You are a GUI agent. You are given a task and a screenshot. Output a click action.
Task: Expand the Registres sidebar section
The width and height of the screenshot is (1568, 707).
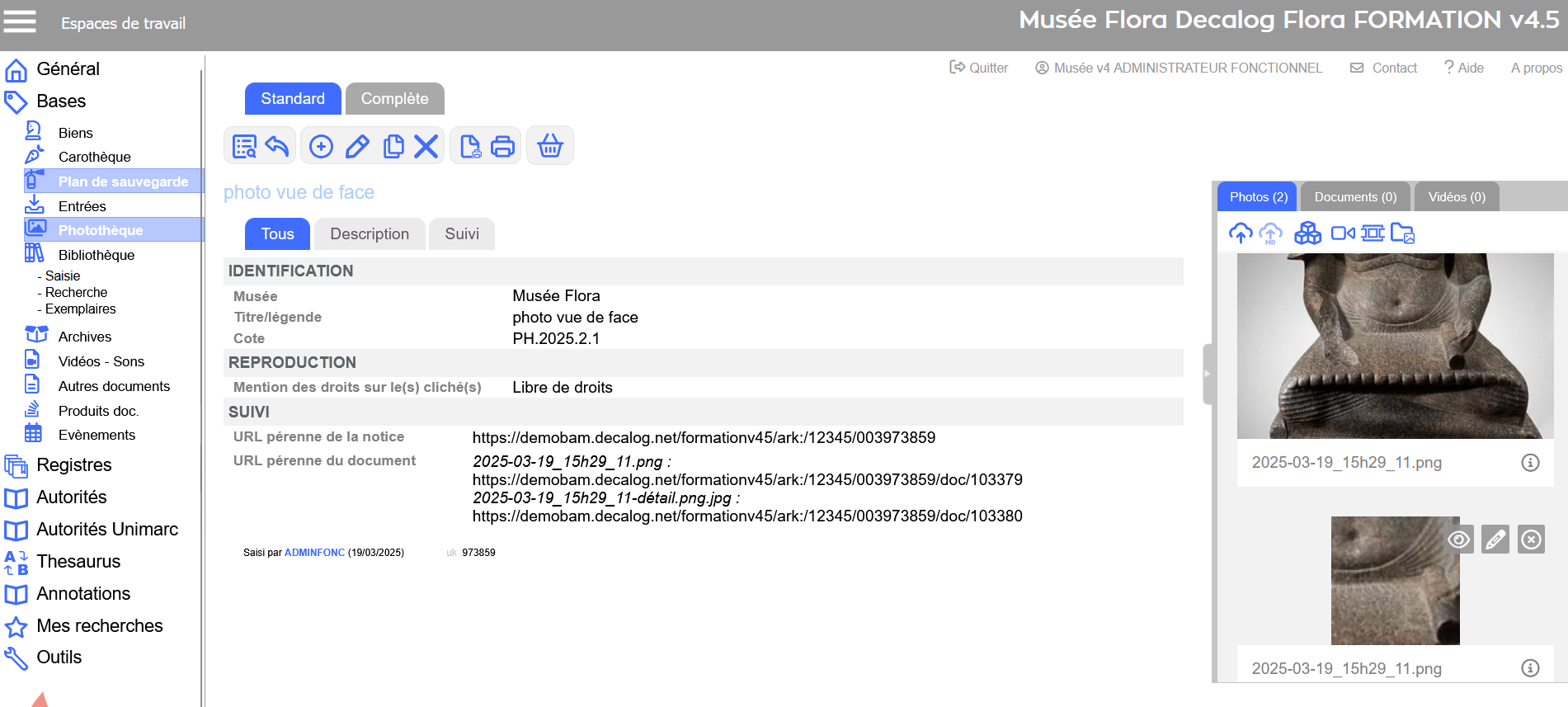[74, 465]
